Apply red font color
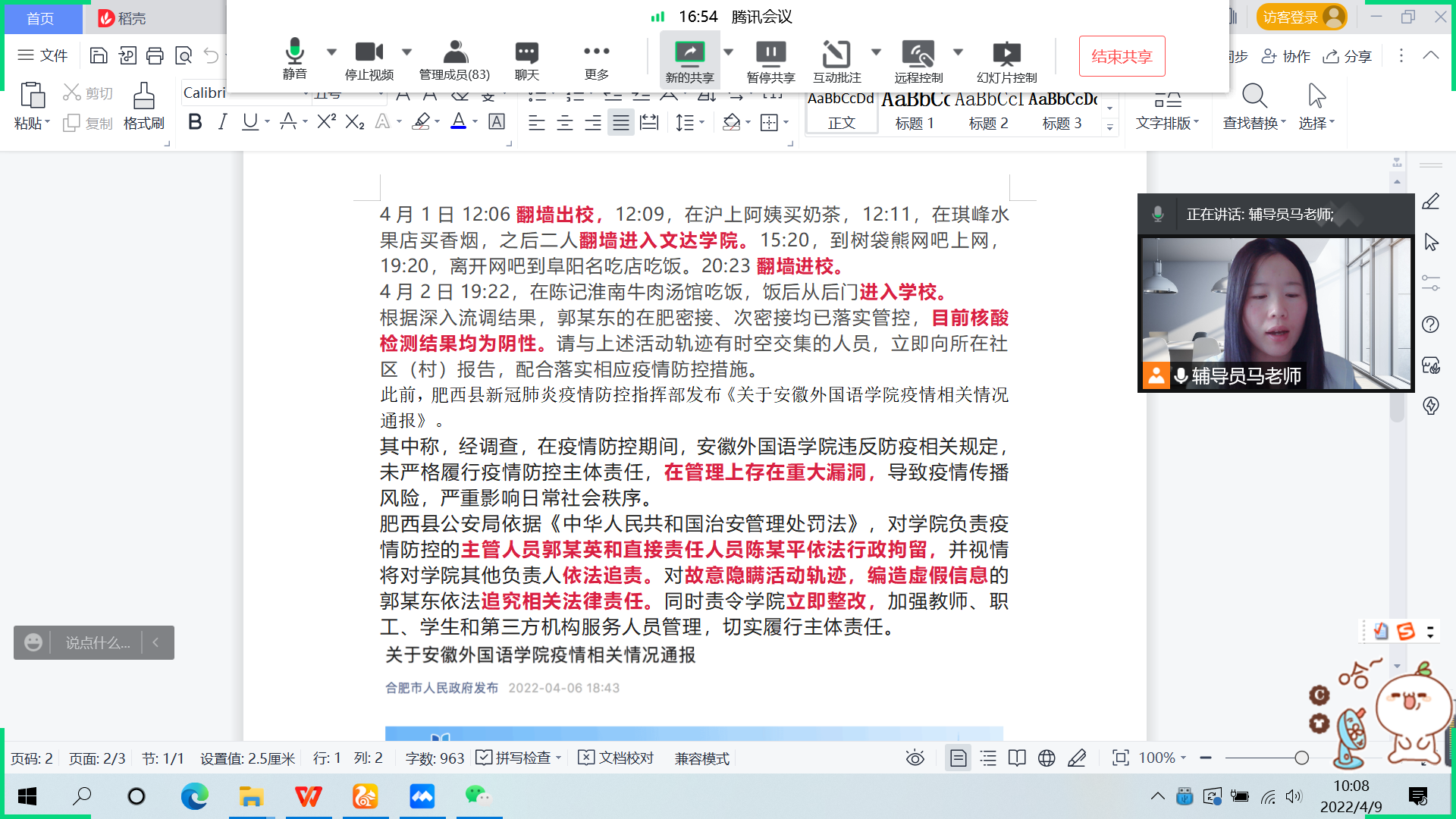This screenshot has width=1456, height=819. click(x=458, y=121)
